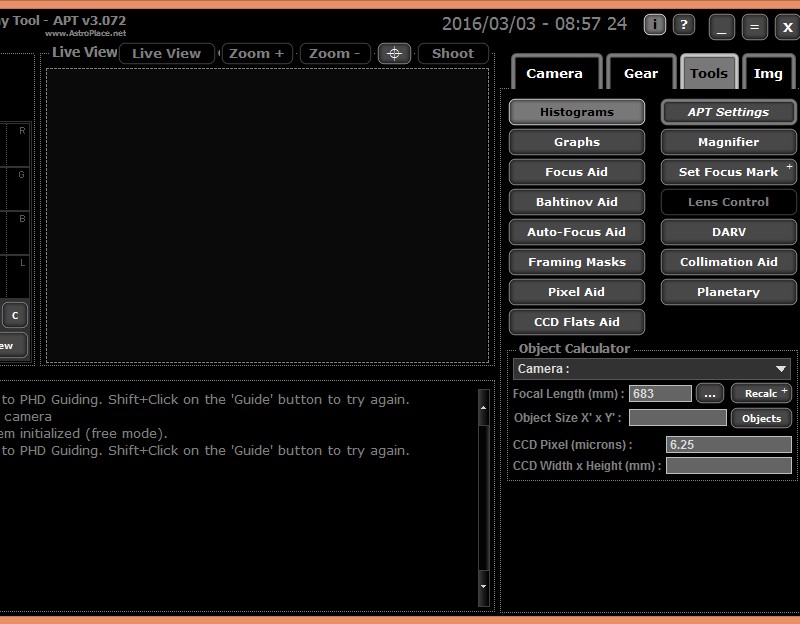Select the Tools tab

click(709, 73)
